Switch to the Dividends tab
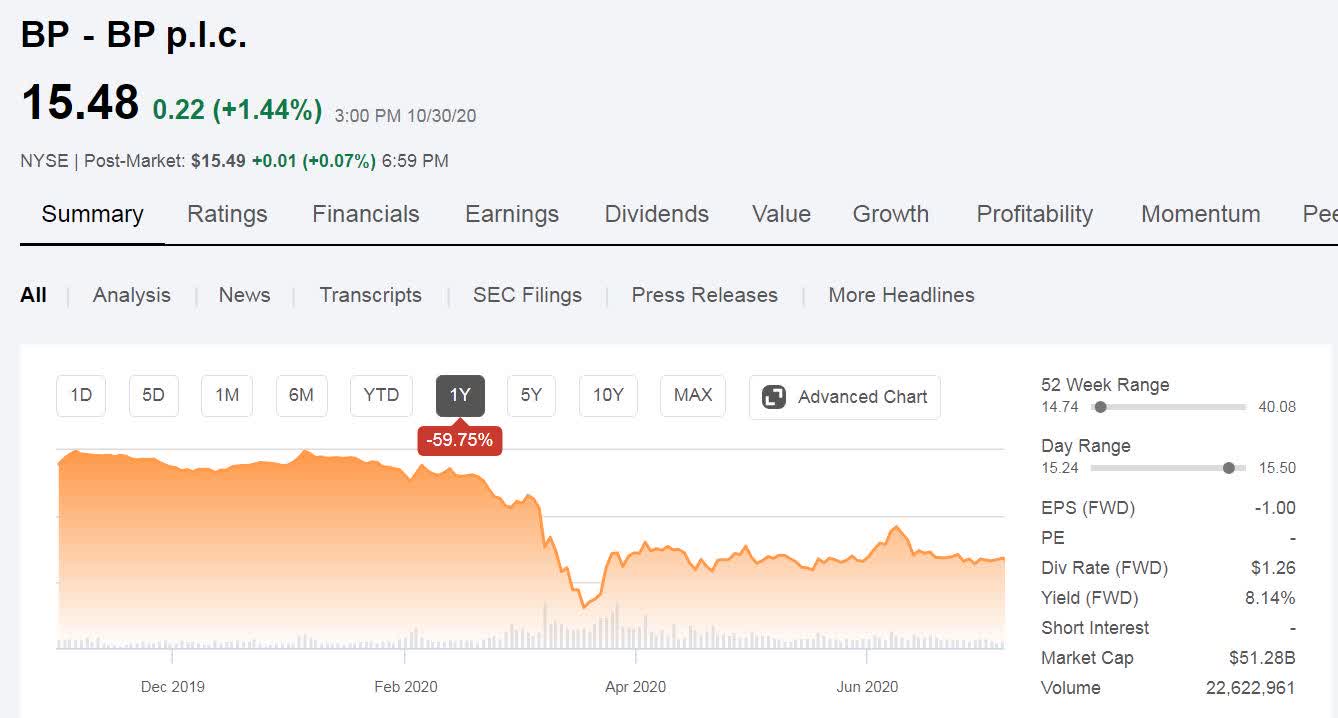The width and height of the screenshot is (1338, 718). tap(656, 213)
